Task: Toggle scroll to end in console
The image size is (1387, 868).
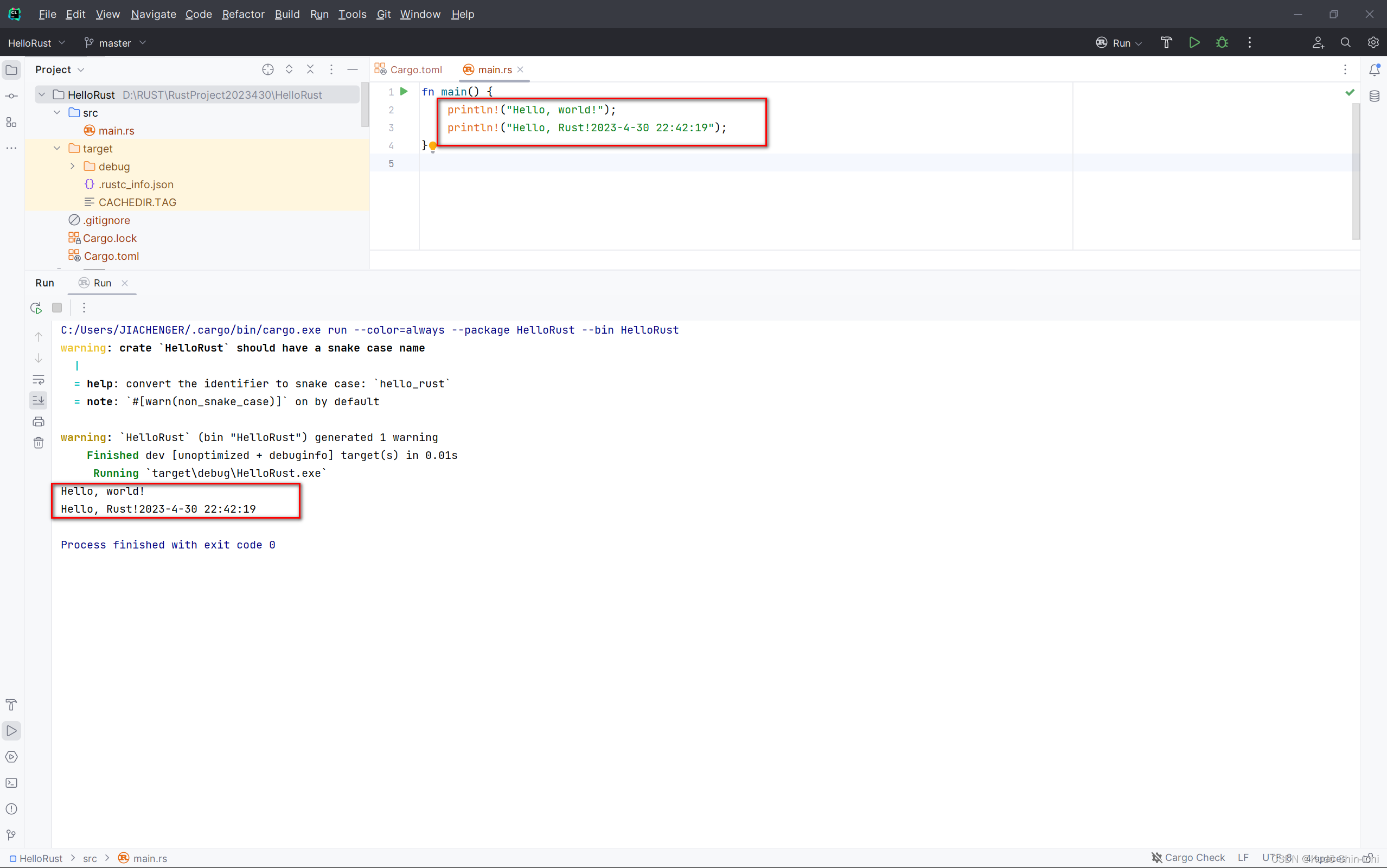Action: pos(39,400)
